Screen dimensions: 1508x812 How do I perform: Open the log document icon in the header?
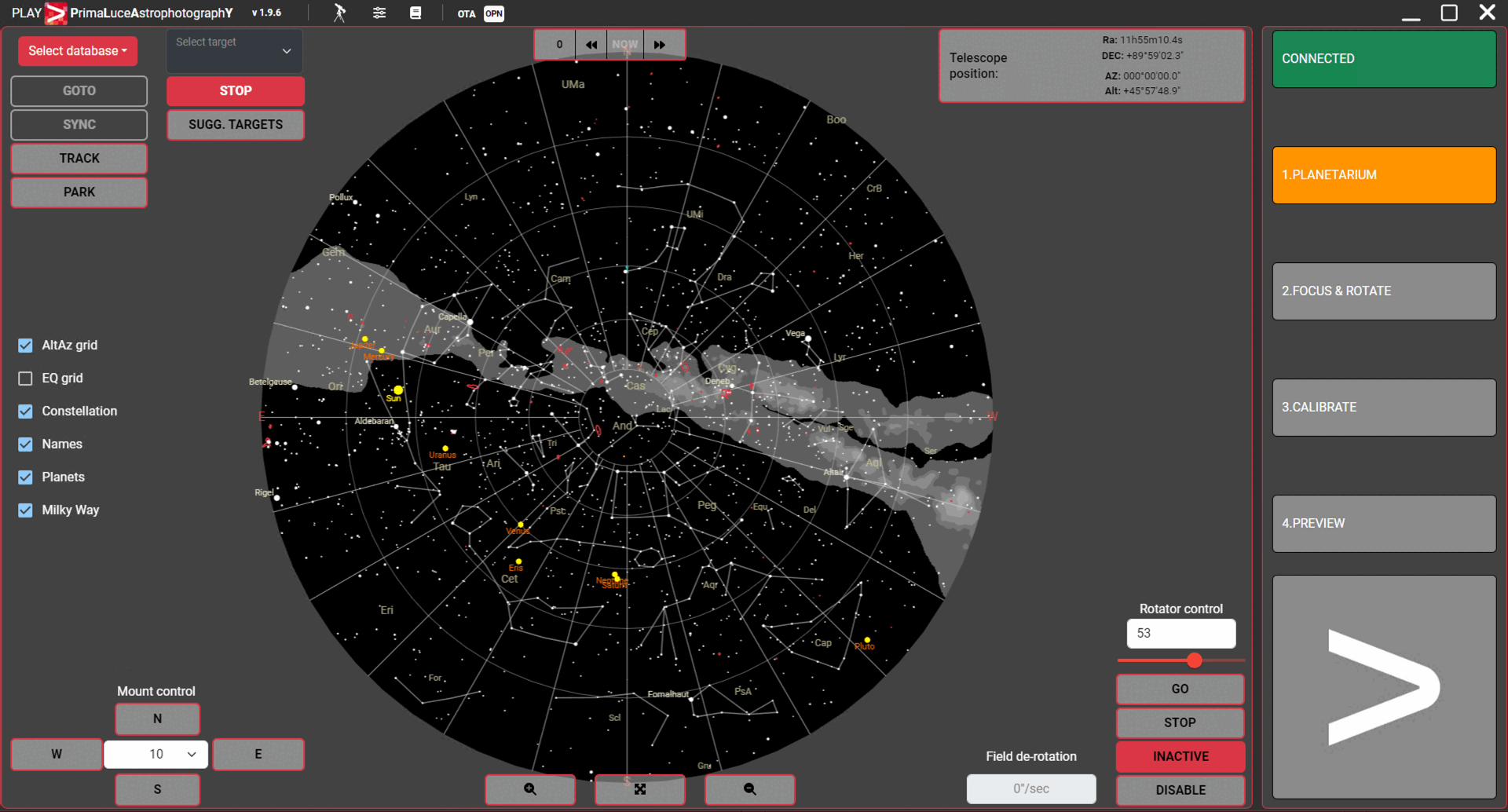(415, 13)
